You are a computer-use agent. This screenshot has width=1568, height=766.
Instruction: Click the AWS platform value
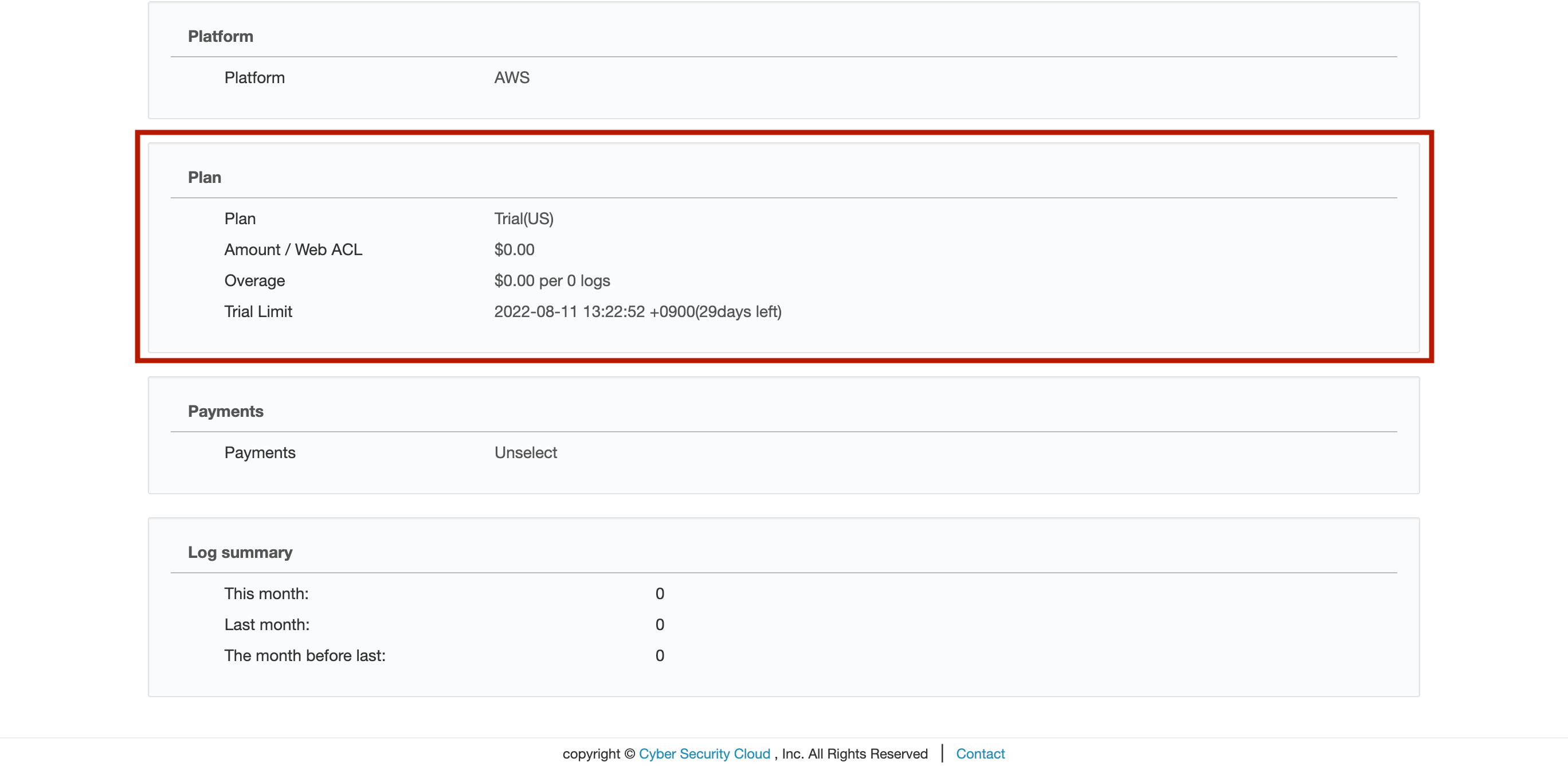tap(511, 77)
